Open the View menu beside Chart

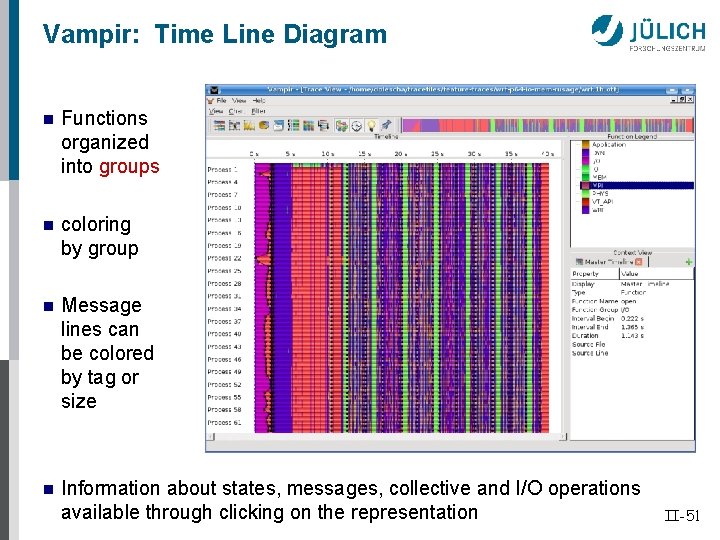(215, 111)
